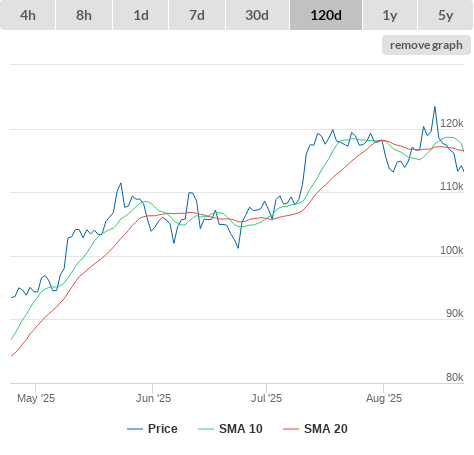Screen dimensions: 474x455
Task: Click the Jul '25 axis label
Action: point(266,398)
